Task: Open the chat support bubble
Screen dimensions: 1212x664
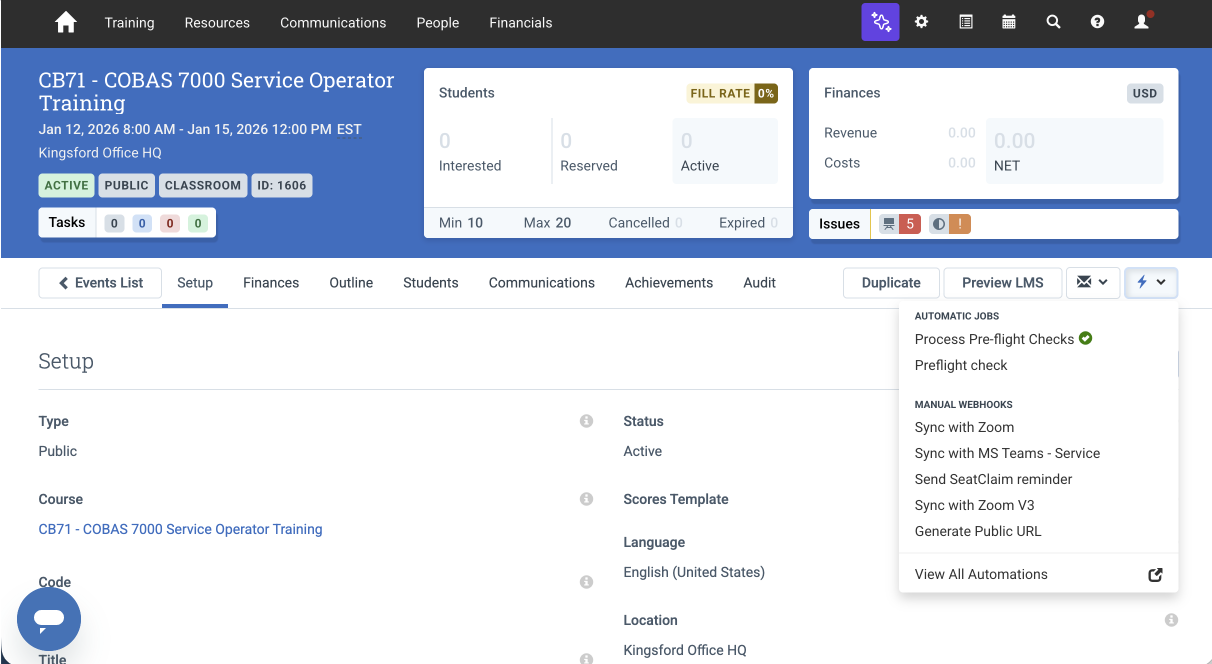Action: pos(49,618)
